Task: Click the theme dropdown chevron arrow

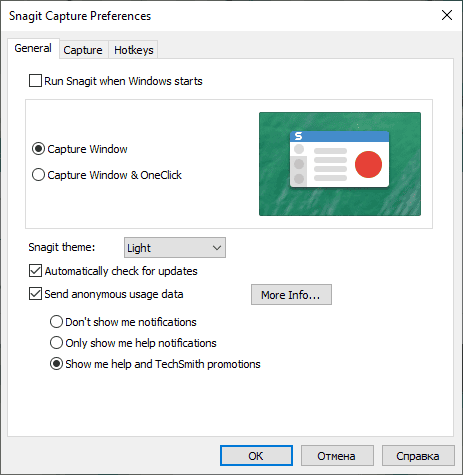Action: pyautogui.click(x=217, y=248)
